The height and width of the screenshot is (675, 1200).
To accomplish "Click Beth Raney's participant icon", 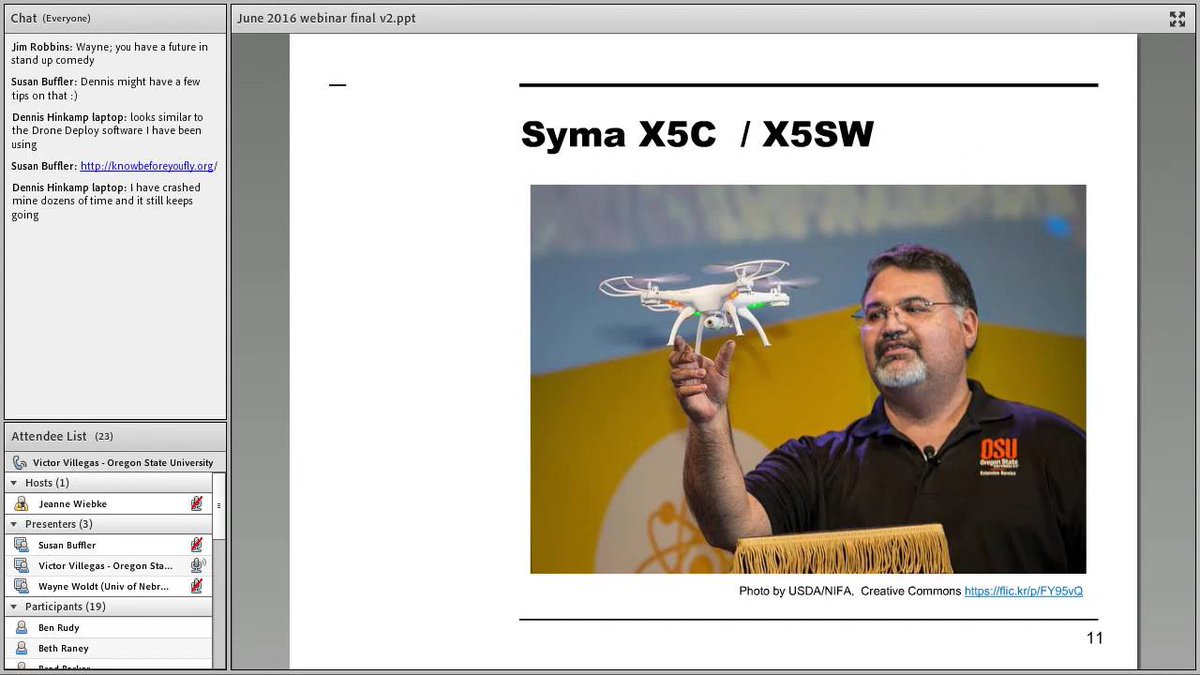I will (21, 648).
